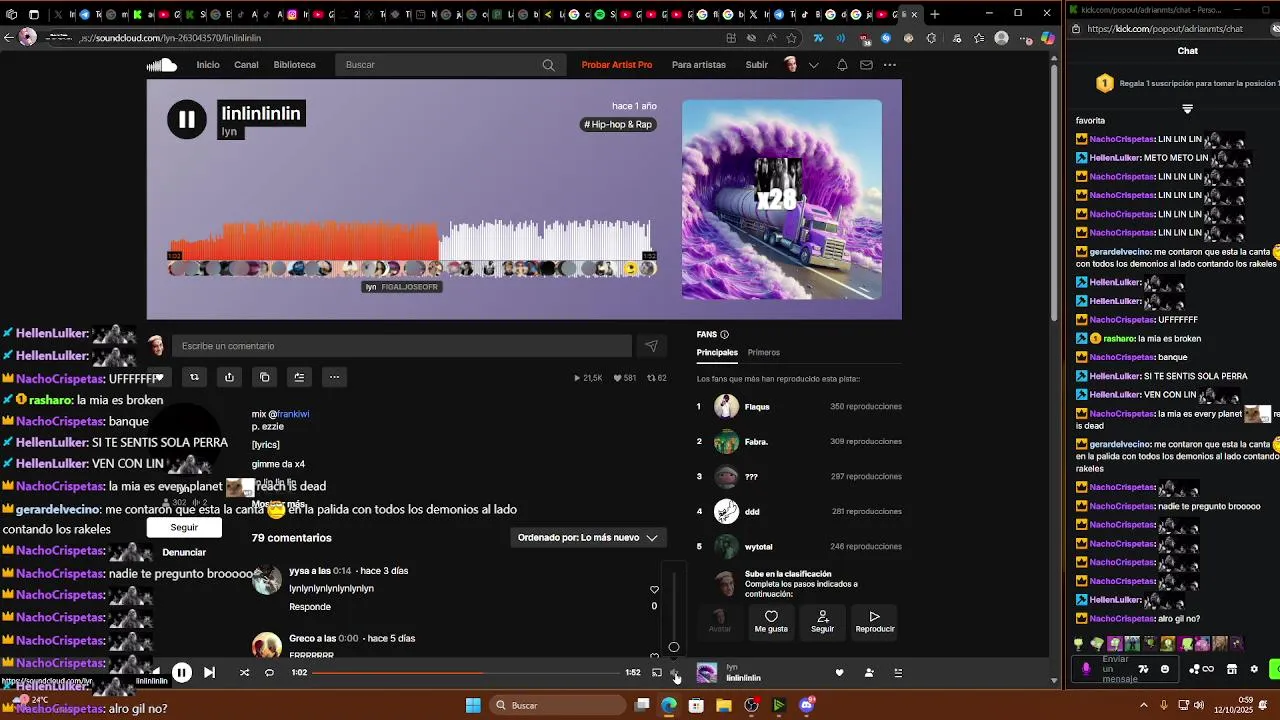This screenshot has width=1280, height=720.
Task: Click the cast icon in the player bar
Action: (657, 673)
